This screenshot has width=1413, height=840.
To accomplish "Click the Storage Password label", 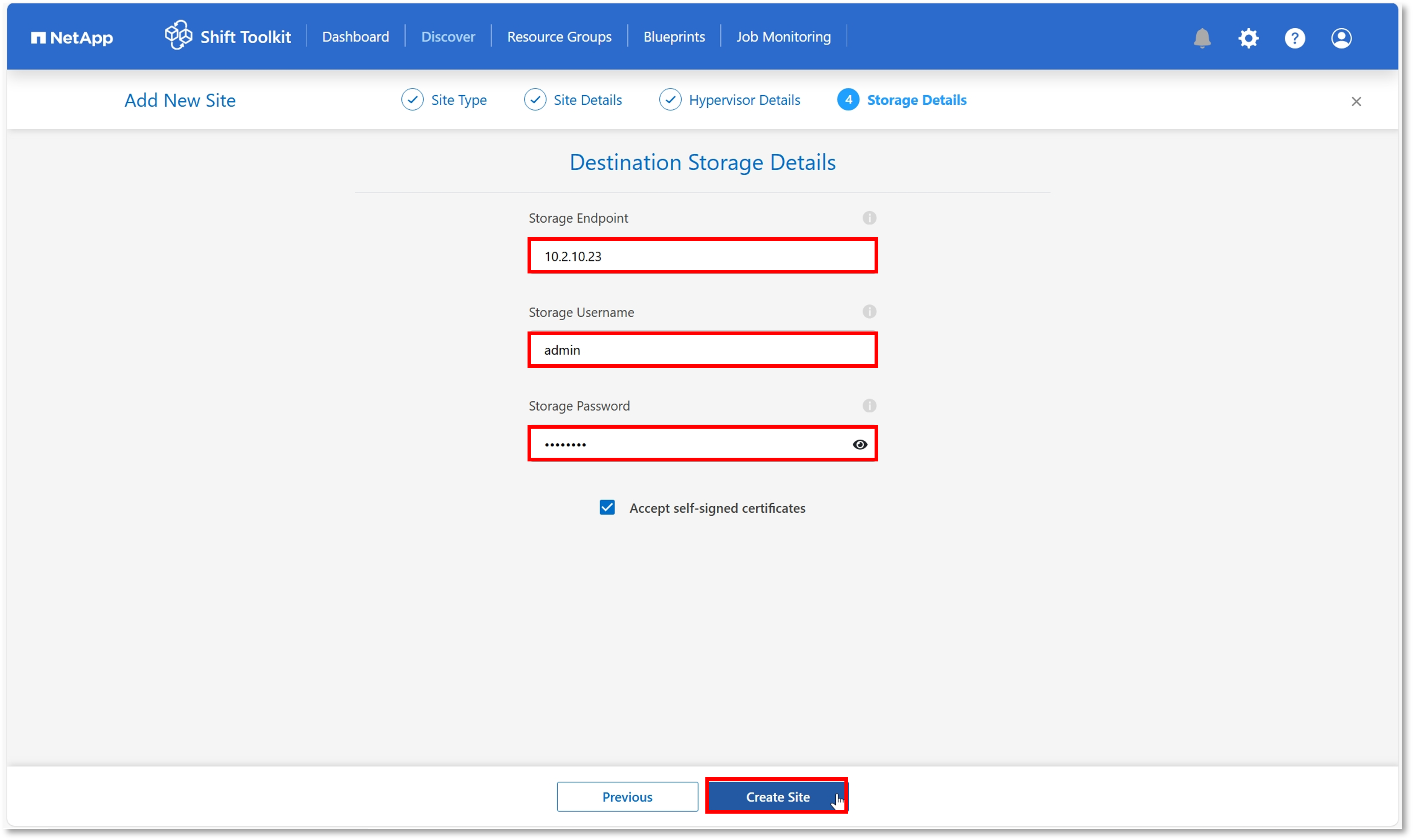I will [578, 406].
